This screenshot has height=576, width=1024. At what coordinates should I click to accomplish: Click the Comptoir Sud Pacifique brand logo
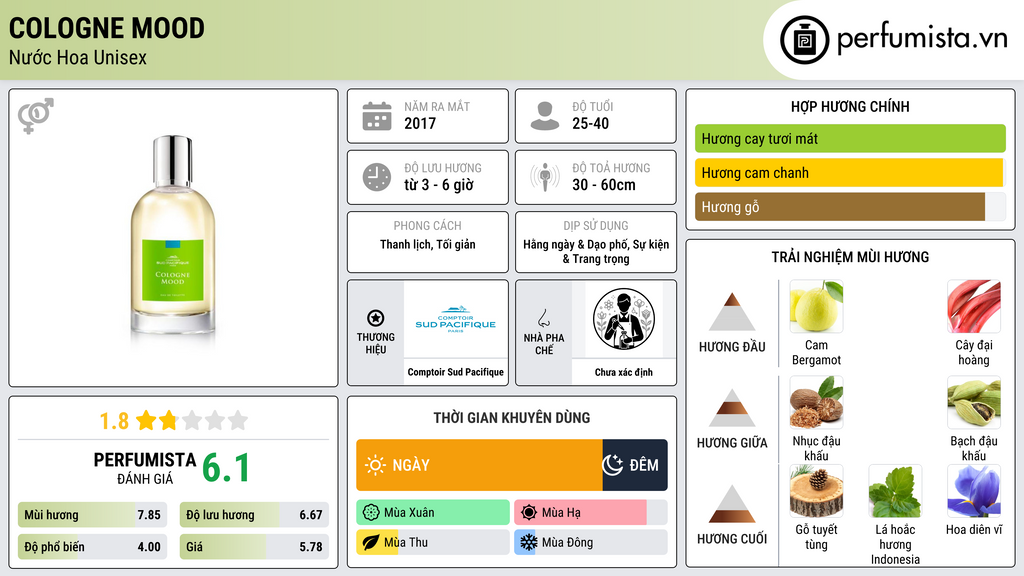pos(455,320)
